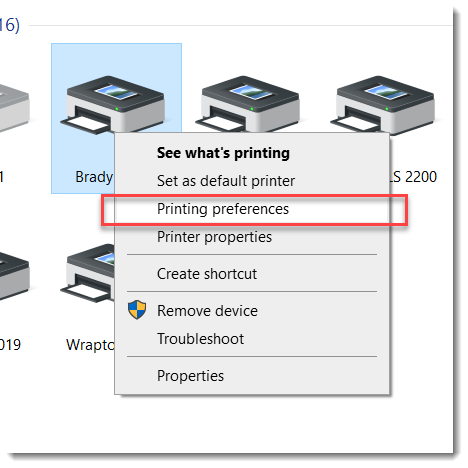Click the LS 2200 printer label
Viewport: 468px width, 468px height.
pos(413,177)
